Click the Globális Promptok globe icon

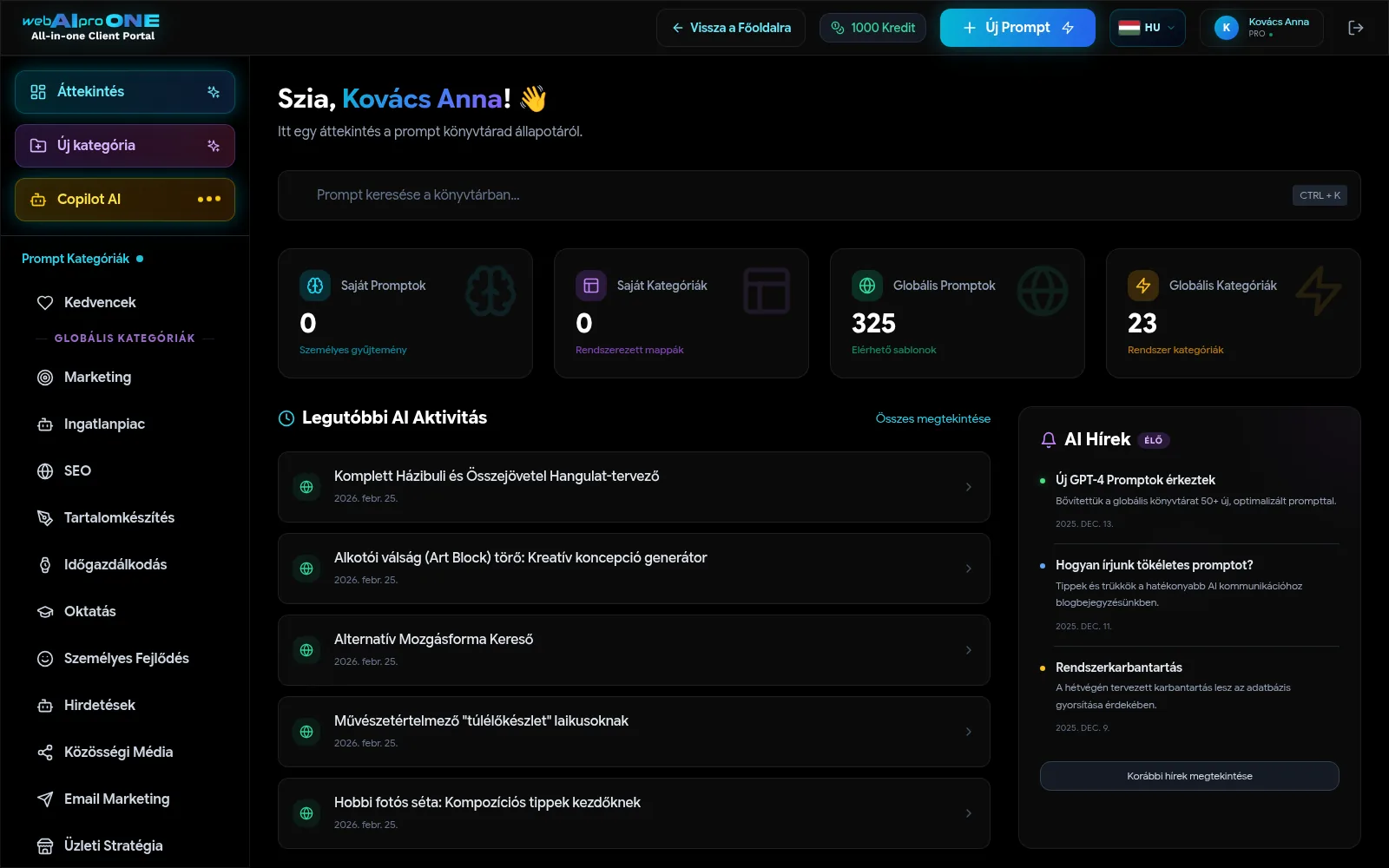[x=867, y=286]
